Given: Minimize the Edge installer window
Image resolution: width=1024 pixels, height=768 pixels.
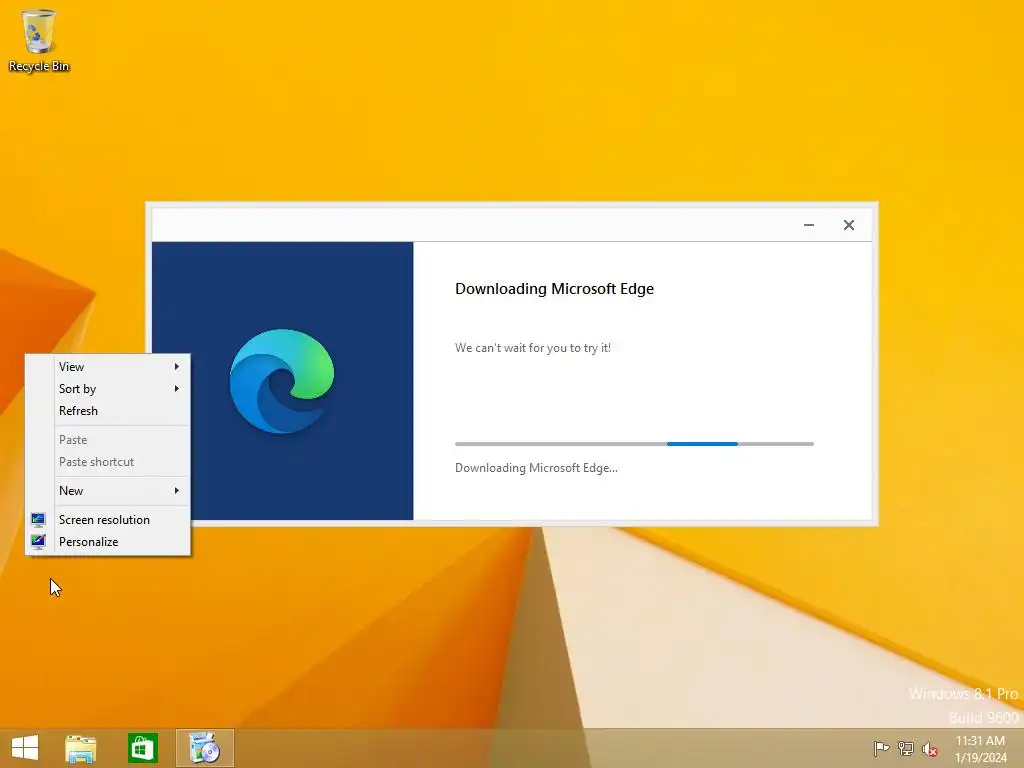Looking at the screenshot, I should click(808, 225).
